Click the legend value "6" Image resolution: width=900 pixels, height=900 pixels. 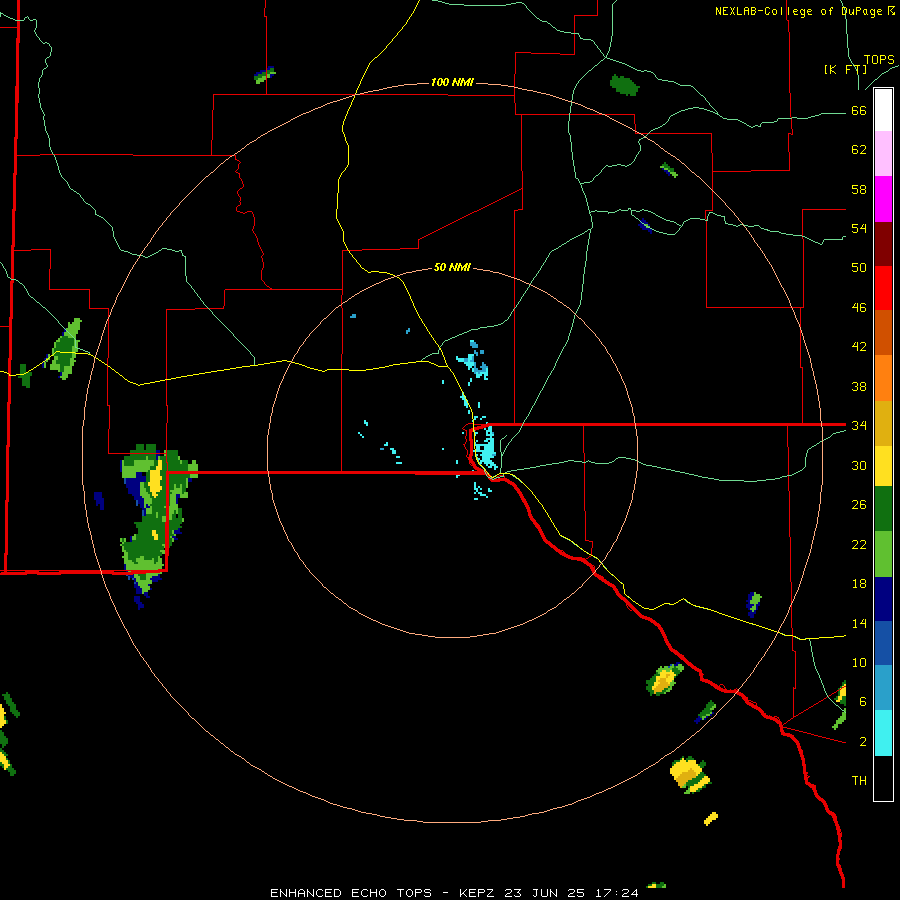tap(863, 701)
